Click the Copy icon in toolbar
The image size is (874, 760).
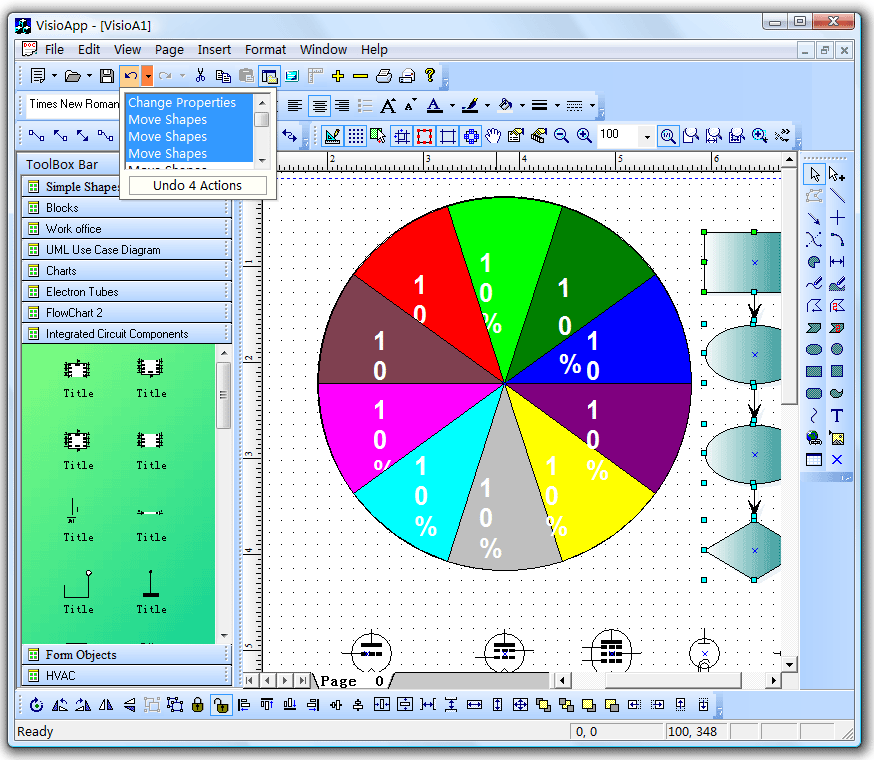(223, 75)
